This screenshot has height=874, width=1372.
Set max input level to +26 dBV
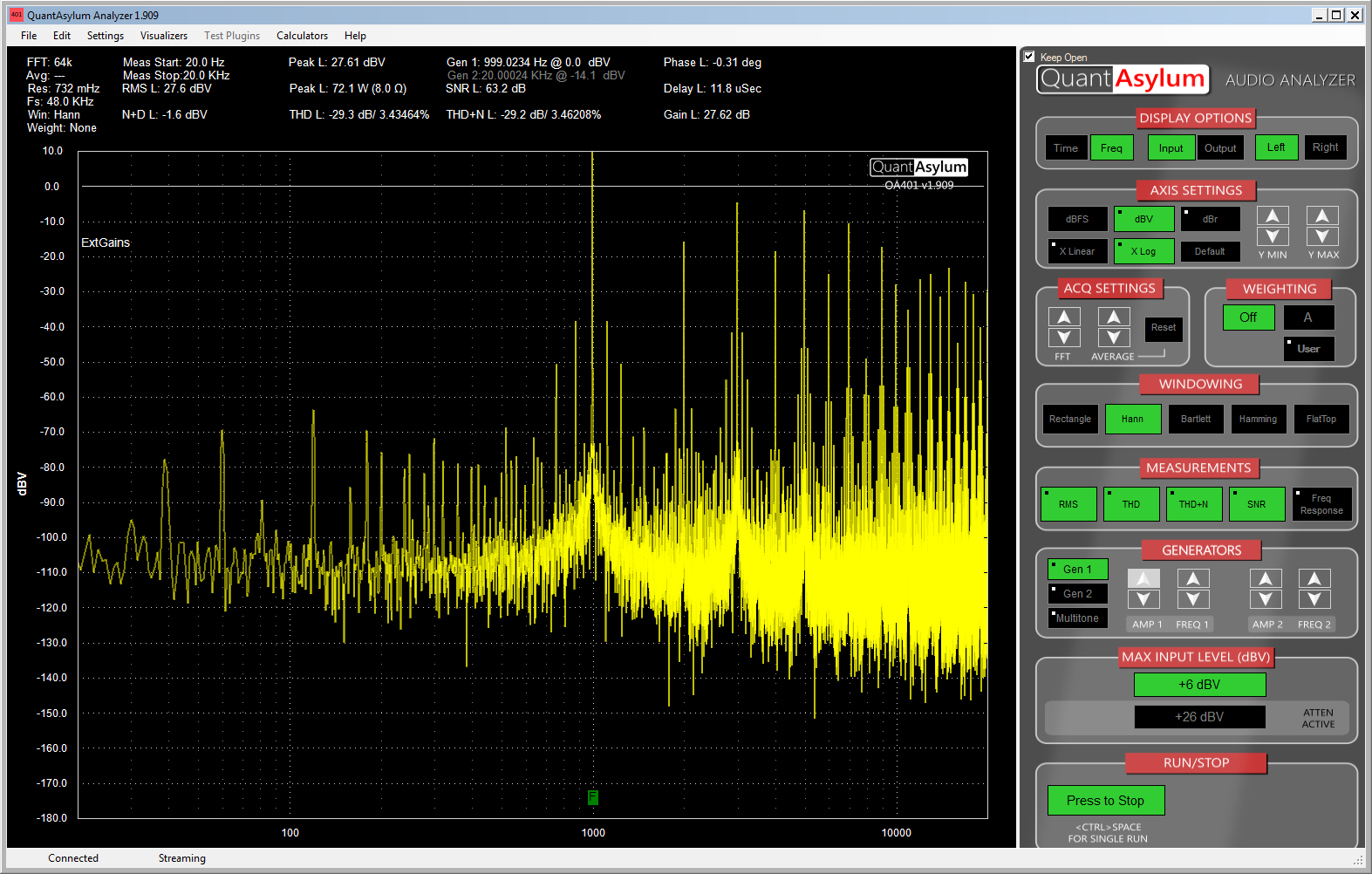pos(1199,717)
